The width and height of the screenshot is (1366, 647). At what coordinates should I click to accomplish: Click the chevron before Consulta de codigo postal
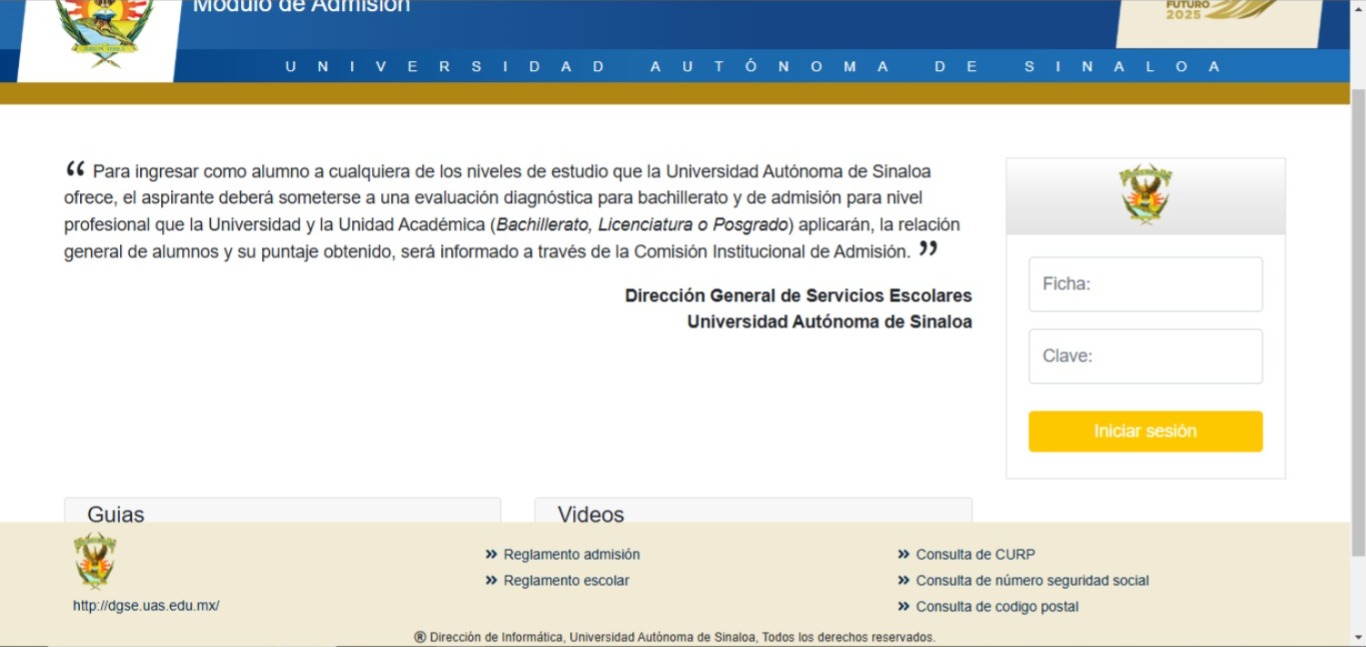[x=904, y=606]
